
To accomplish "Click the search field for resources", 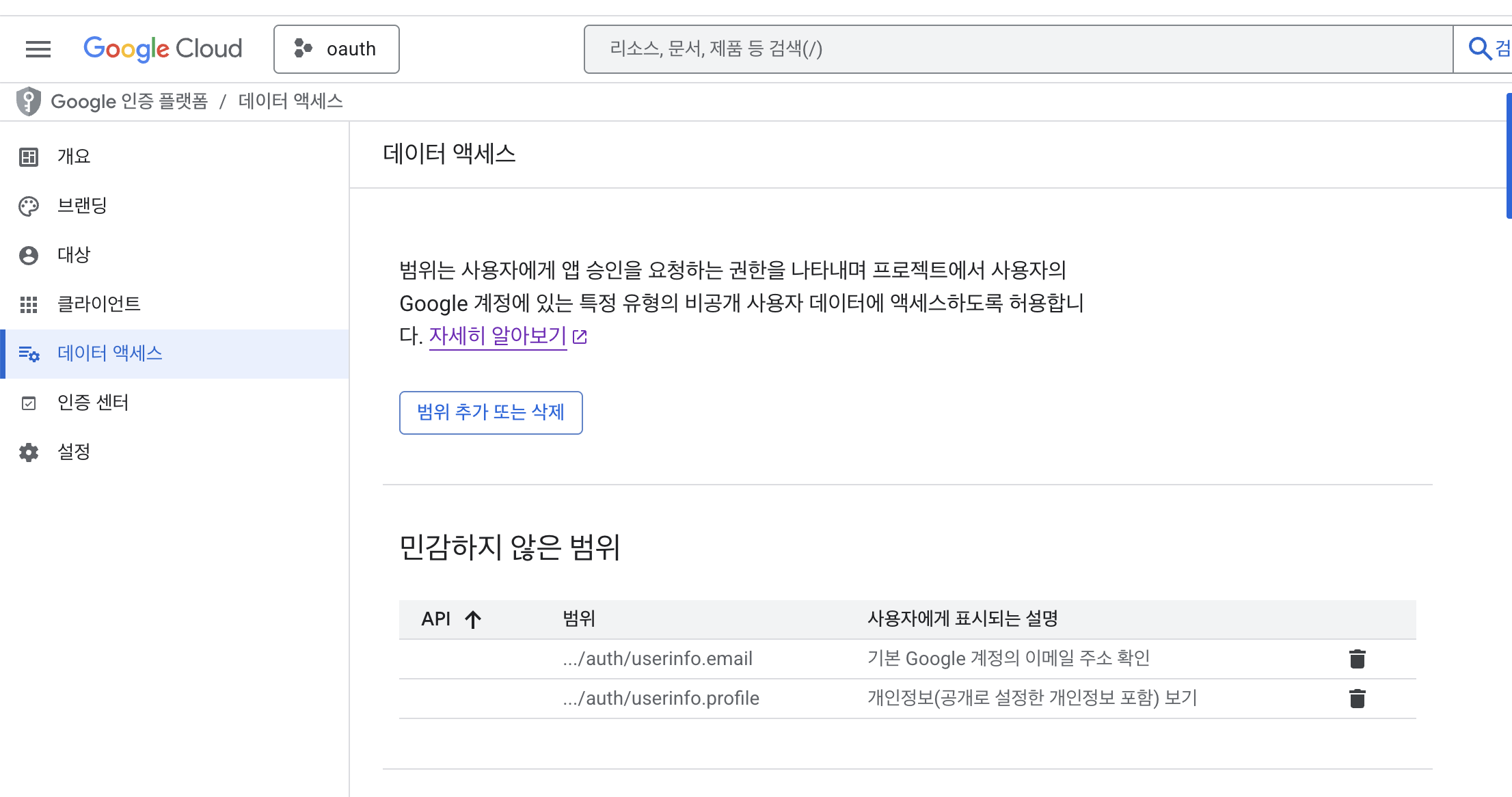I will (x=1017, y=49).
